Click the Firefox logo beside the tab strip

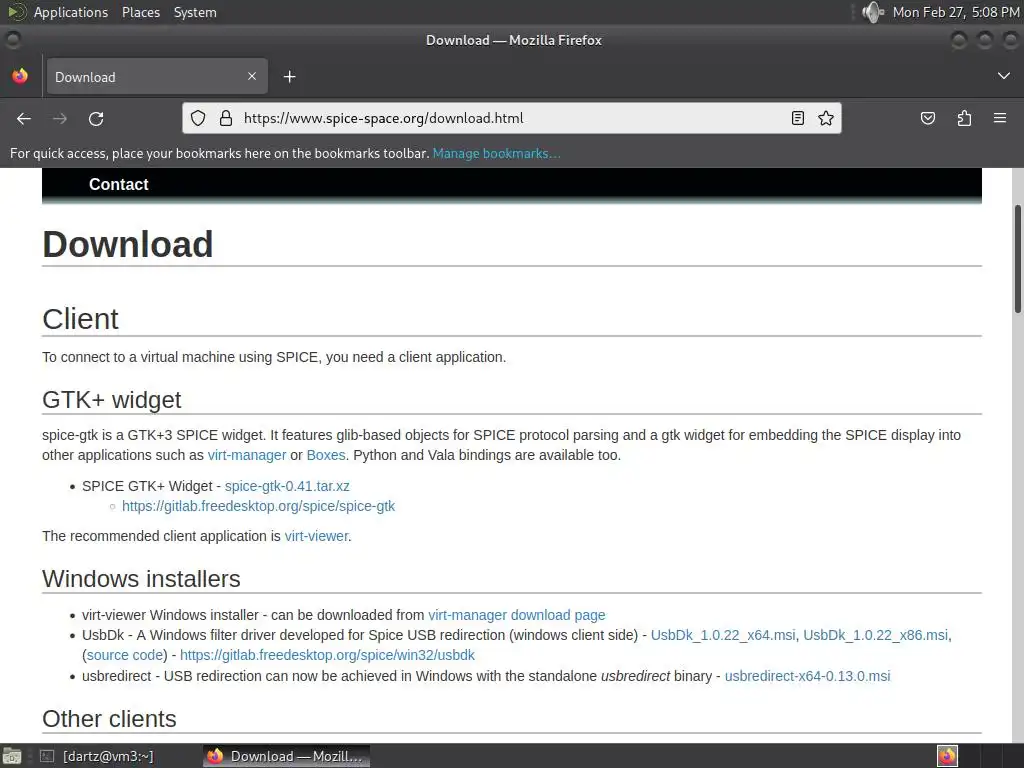[20, 76]
